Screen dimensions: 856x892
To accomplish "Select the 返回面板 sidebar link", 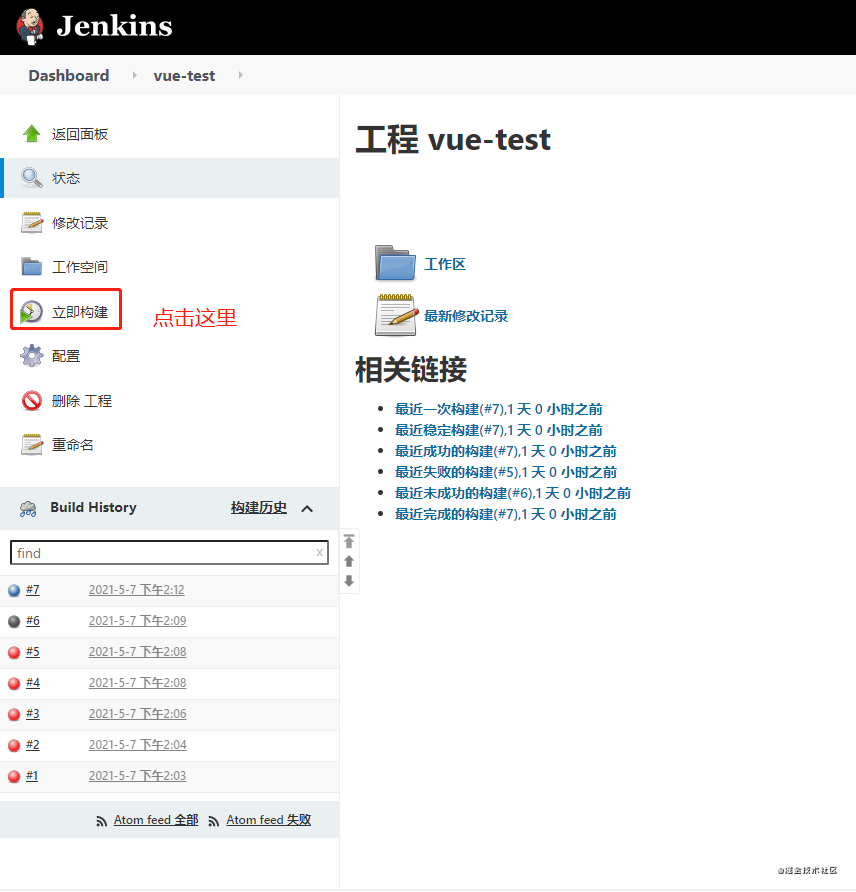I will pos(80,134).
